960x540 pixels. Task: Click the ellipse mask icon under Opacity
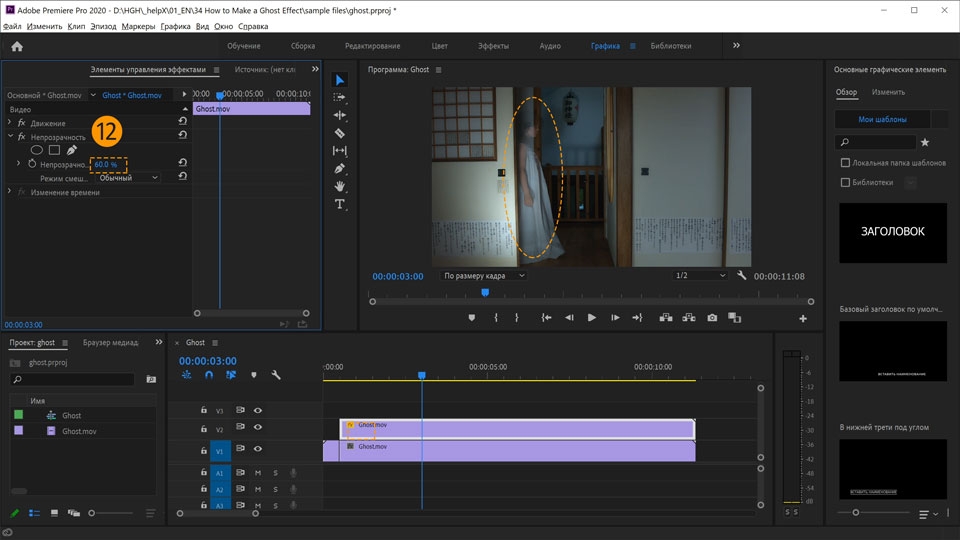37,150
